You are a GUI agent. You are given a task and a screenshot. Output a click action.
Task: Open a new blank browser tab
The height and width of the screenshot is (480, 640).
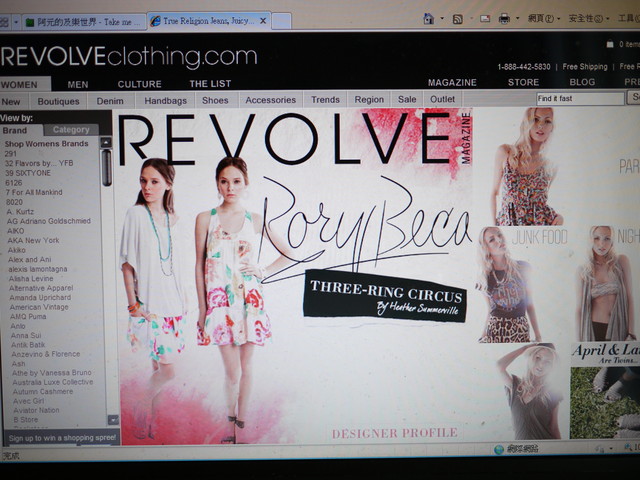pos(281,21)
